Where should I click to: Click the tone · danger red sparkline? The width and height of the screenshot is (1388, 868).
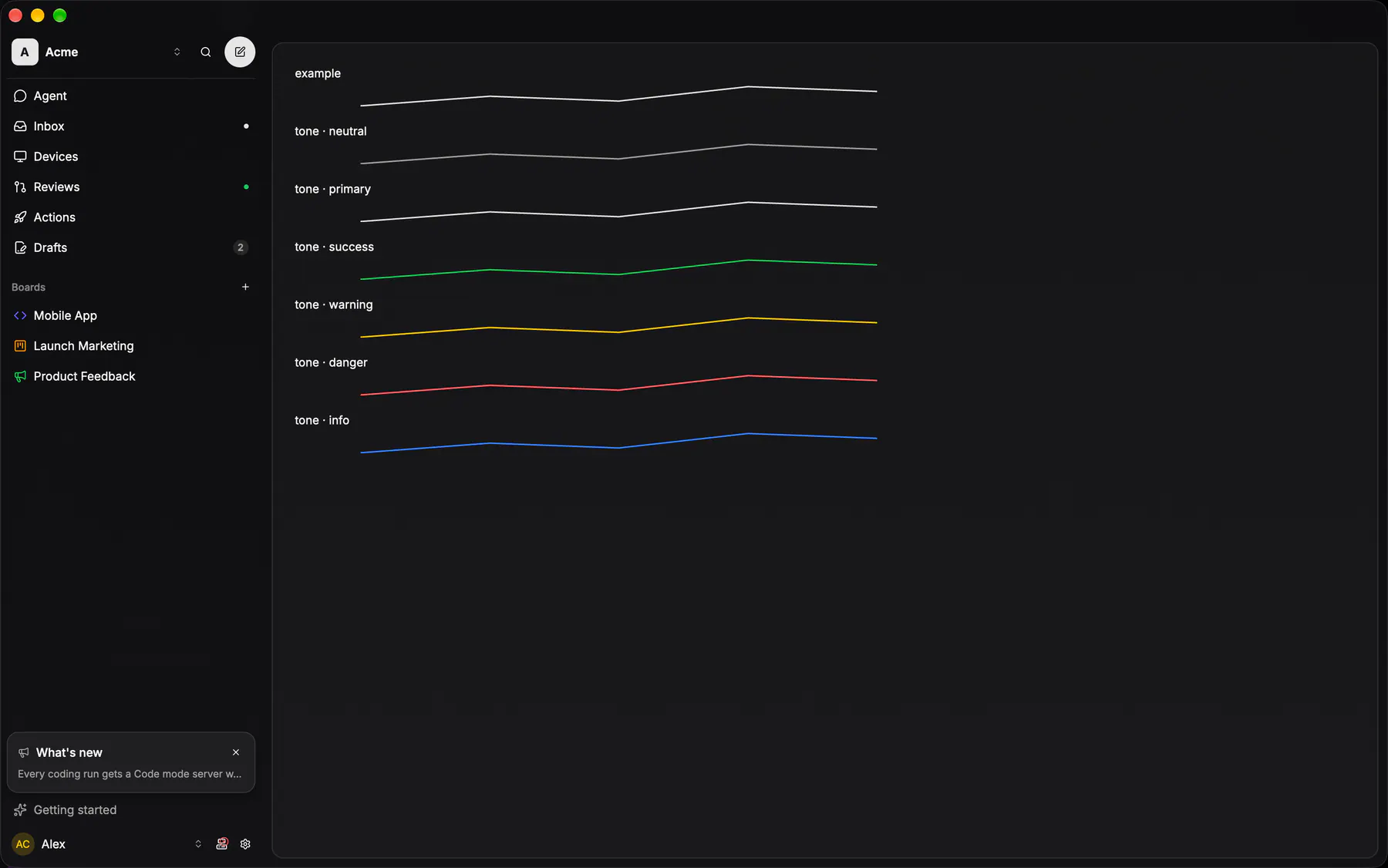point(618,385)
